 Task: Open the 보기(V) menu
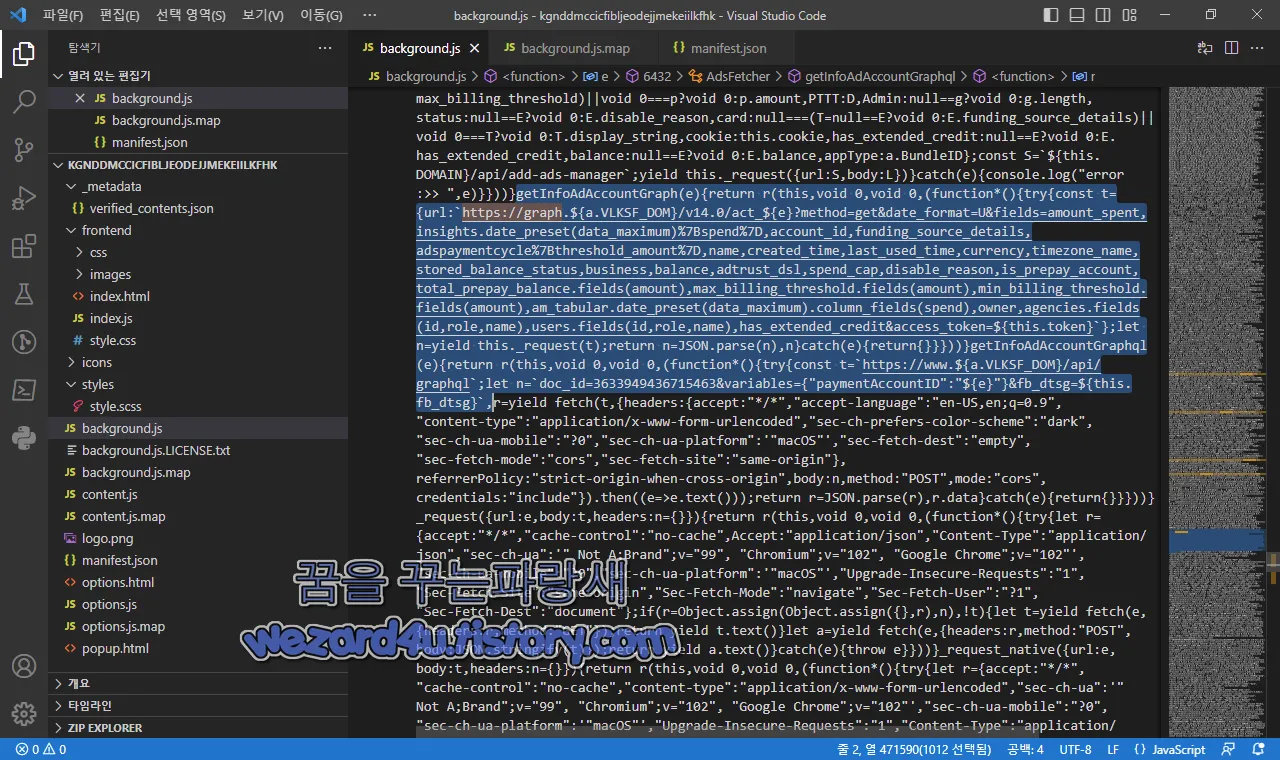[263, 15]
